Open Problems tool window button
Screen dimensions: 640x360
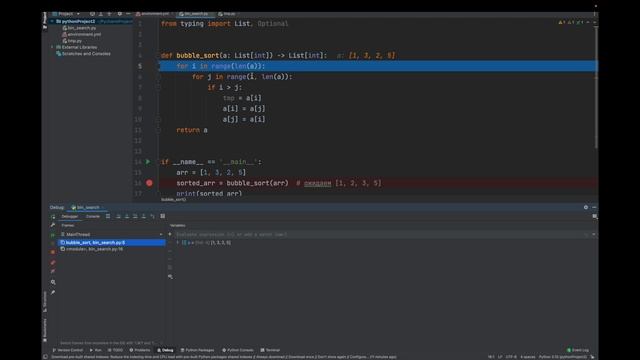140,350
